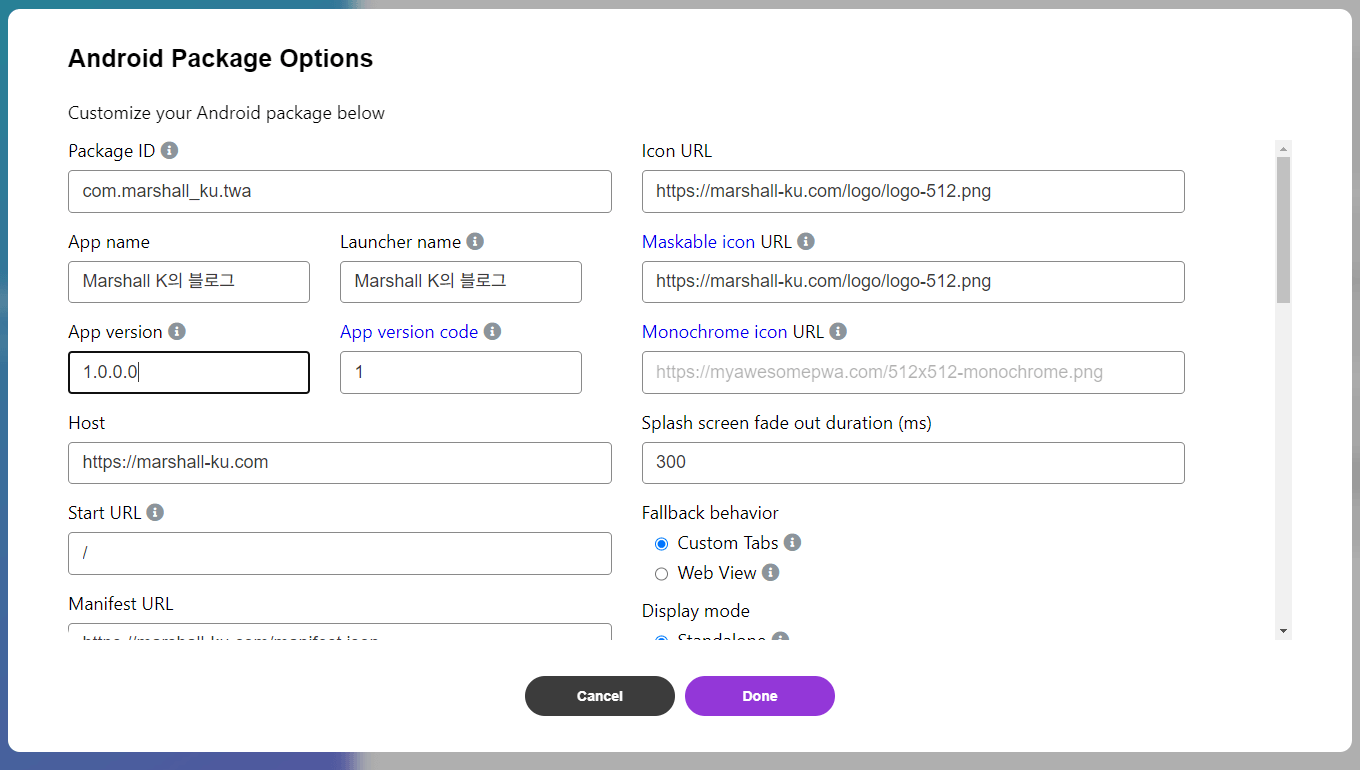Click the scroll down arrow of the scrollbar
The width and height of the screenshot is (1360, 770).
[x=1283, y=631]
